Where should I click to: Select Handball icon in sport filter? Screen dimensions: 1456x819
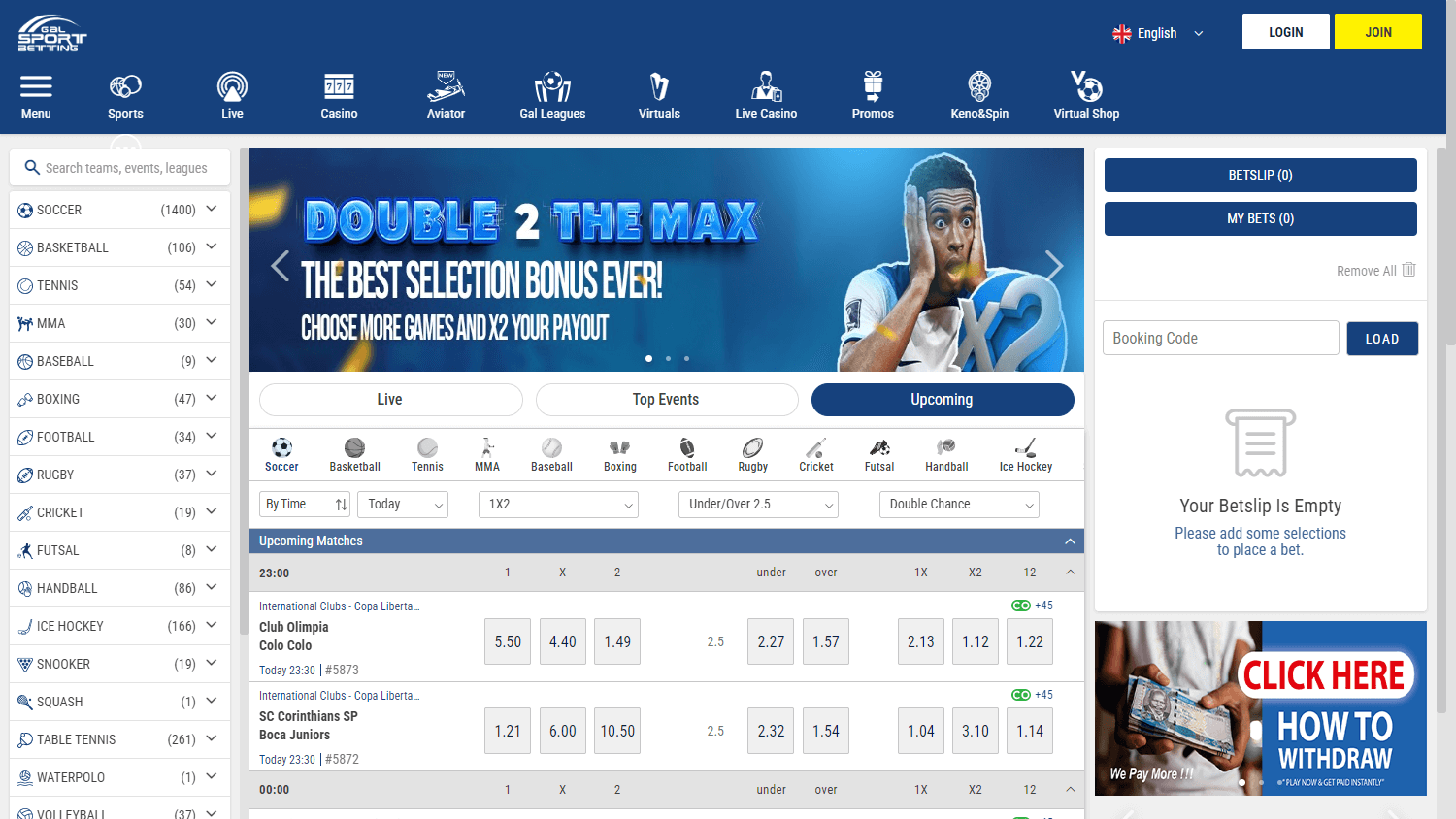[946, 447]
